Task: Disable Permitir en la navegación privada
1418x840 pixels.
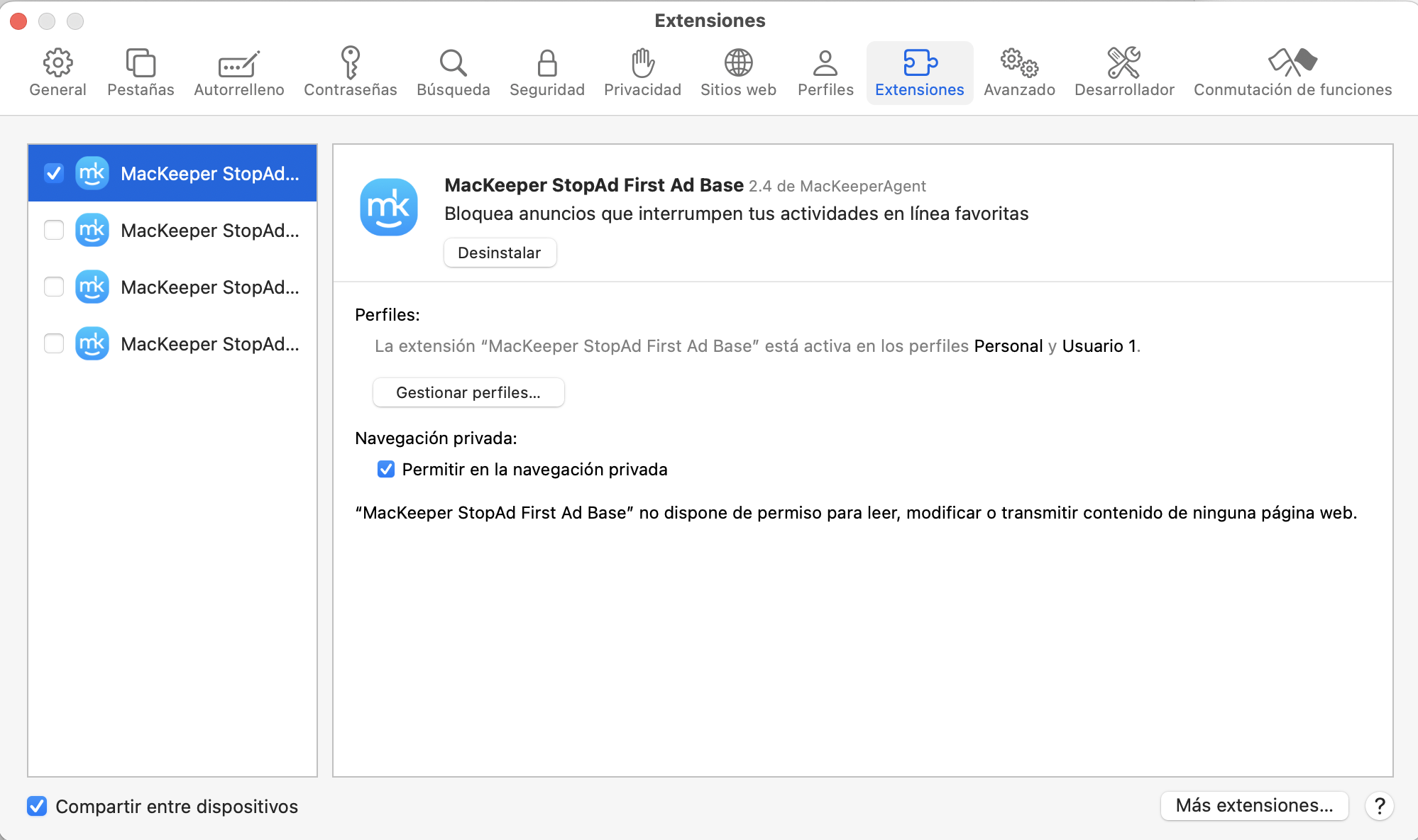Action: pos(385,469)
